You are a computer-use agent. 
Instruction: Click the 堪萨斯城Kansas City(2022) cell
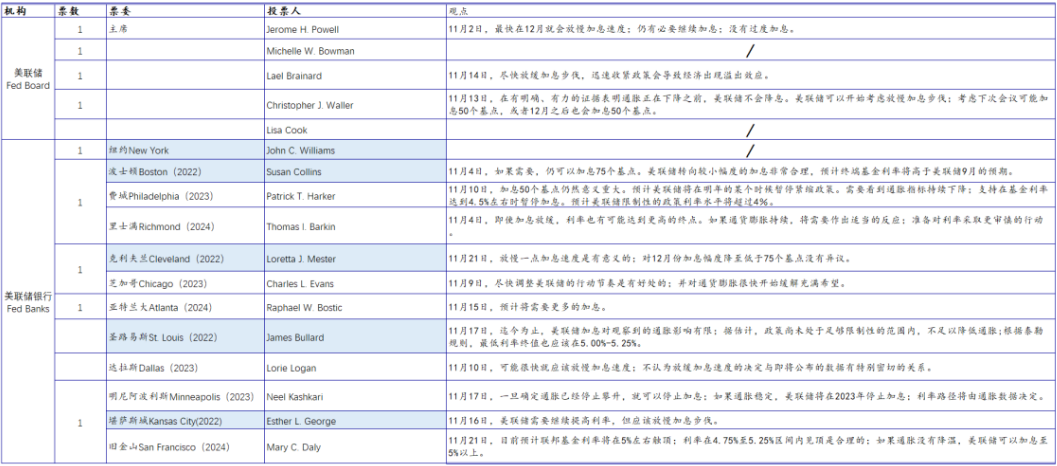click(x=185, y=421)
